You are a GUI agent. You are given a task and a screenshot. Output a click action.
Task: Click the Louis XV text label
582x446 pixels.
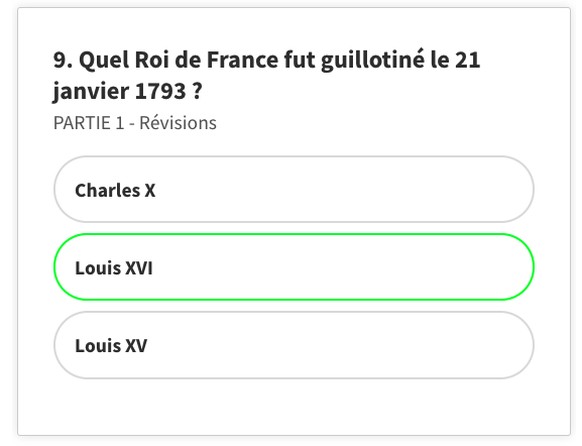[111, 346]
